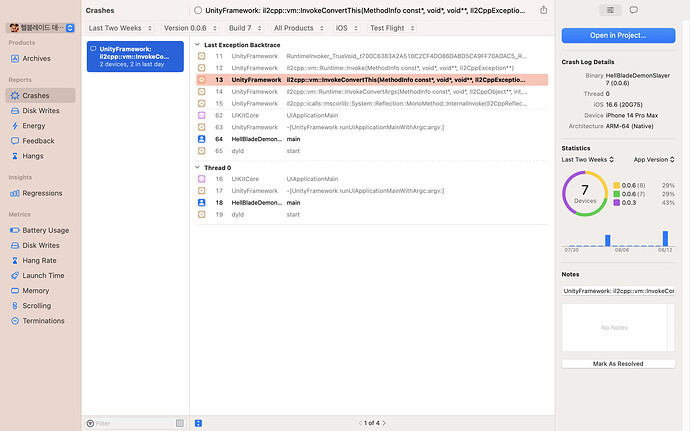The image size is (690, 431).
Task: Click the share icon in the crash header
Action: [x=543, y=10]
